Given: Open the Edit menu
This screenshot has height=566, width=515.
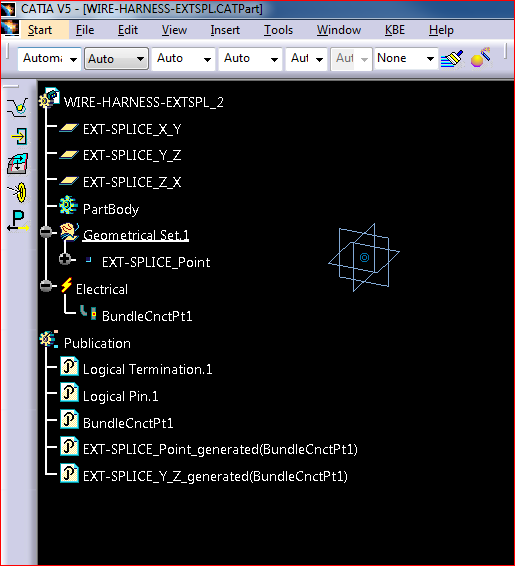Looking at the screenshot, I should [128, 30].
